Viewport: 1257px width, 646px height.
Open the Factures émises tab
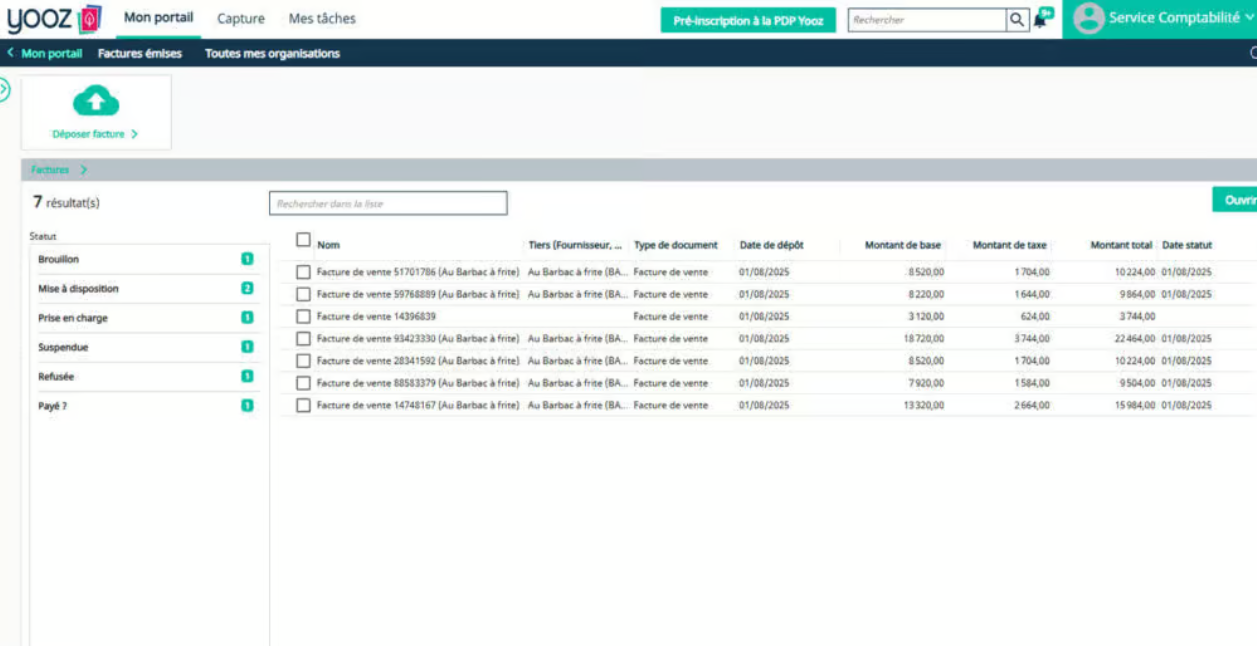[x=140, y=54]
